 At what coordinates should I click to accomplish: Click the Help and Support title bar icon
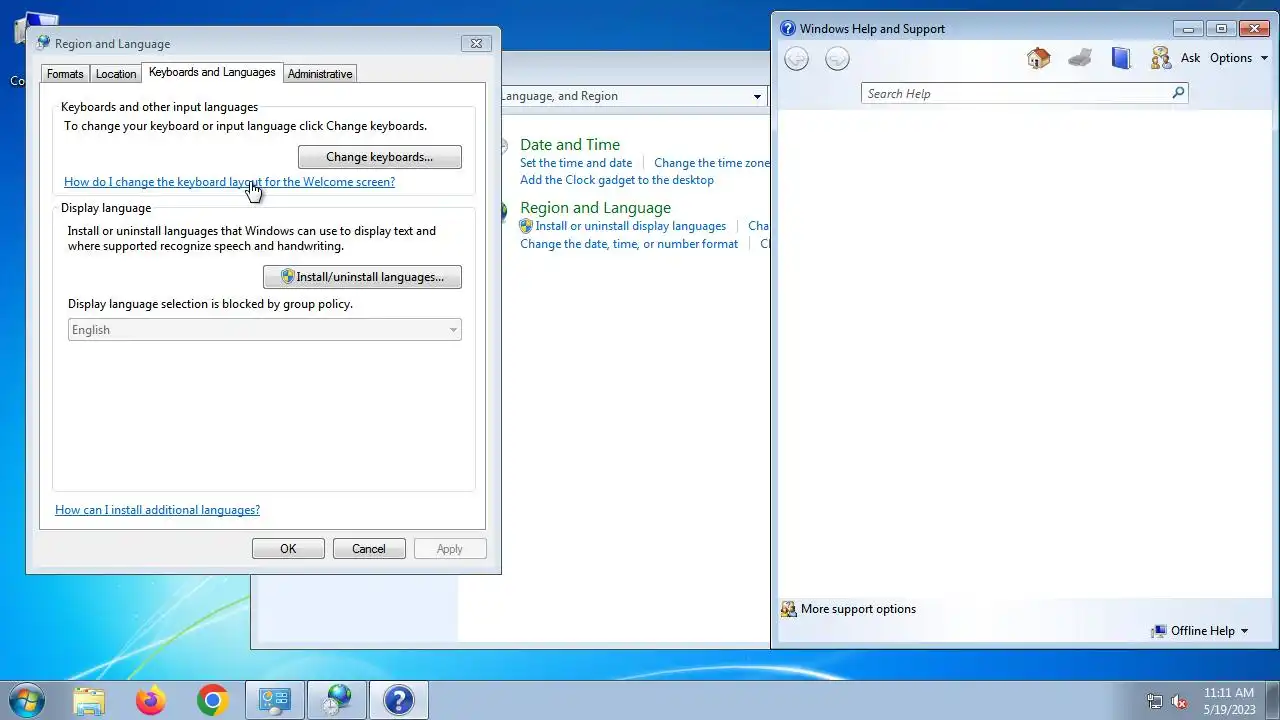click(x=787, y=28)
